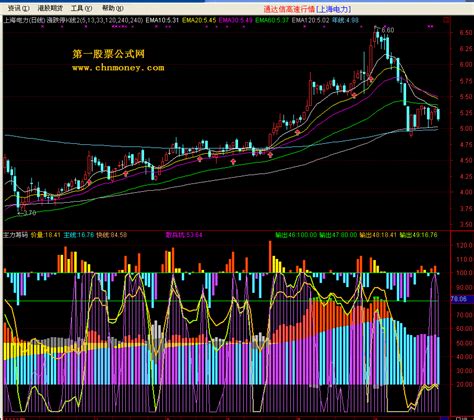
Task: Click the magenta 散兵坑:53.64 value
Action: [184, 235]
